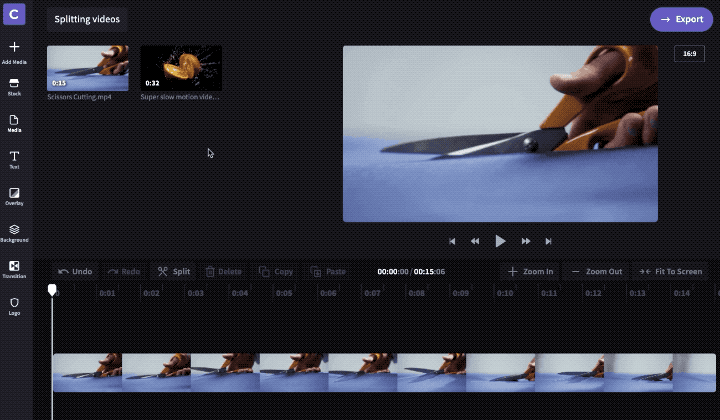The width and height of the screenshot is (720, 420).
Task: Click the 0:14 mark on timeline ruler
Action: (681, 293)
